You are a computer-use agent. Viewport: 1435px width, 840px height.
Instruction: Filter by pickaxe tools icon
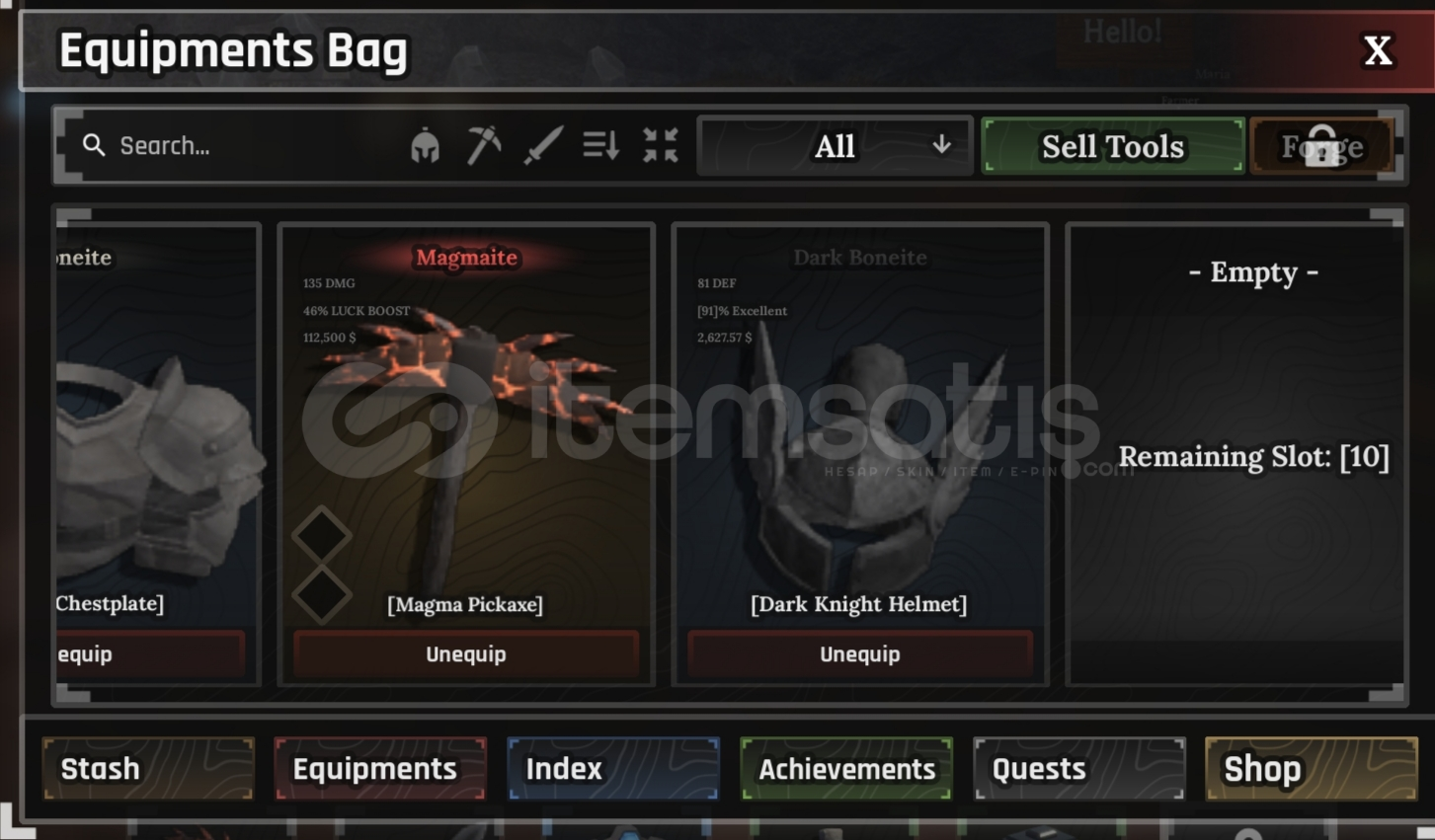click(x=484, y=145)
